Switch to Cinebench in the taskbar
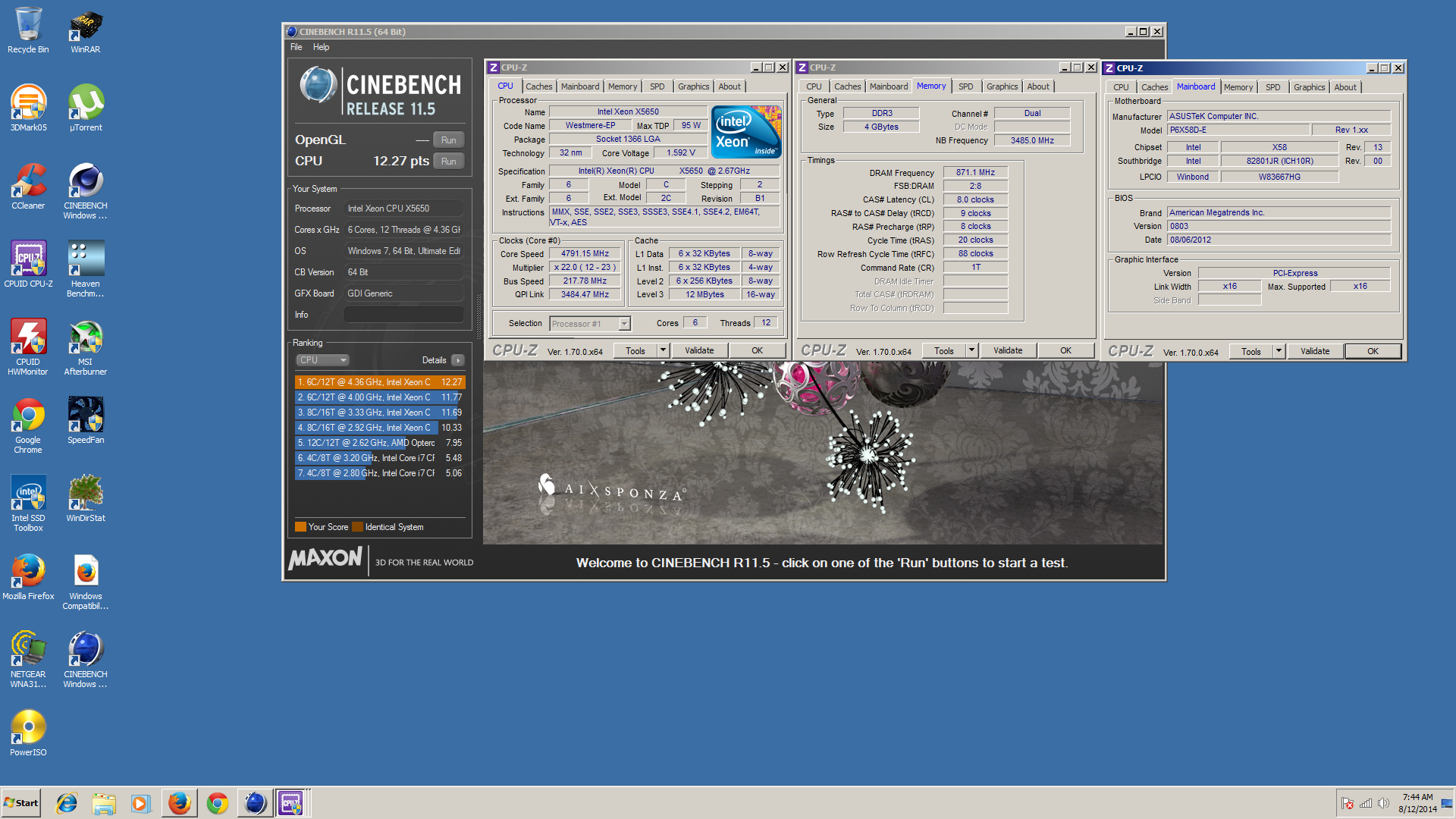This screenshot has height=819, width=1456. (254, 803)
